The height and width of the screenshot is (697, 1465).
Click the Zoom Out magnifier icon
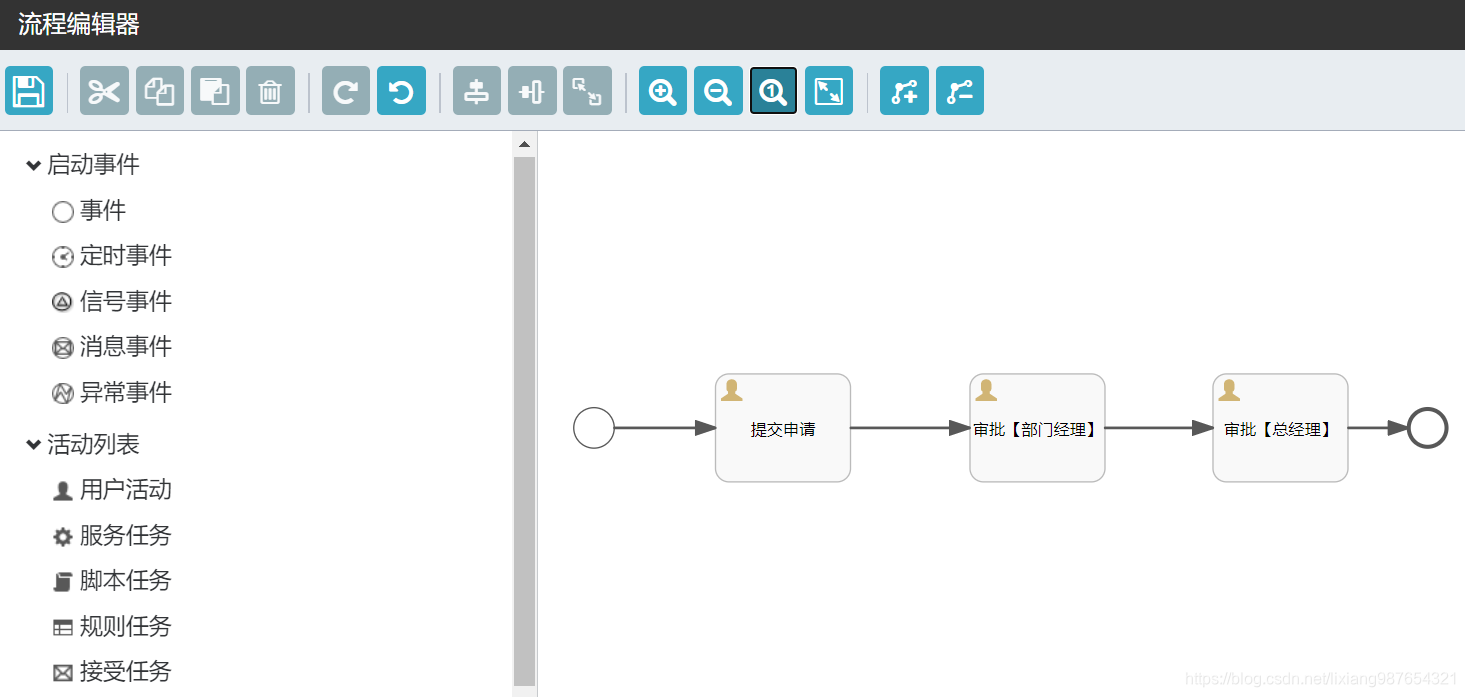pyautogui.click(x=718, y=91)
